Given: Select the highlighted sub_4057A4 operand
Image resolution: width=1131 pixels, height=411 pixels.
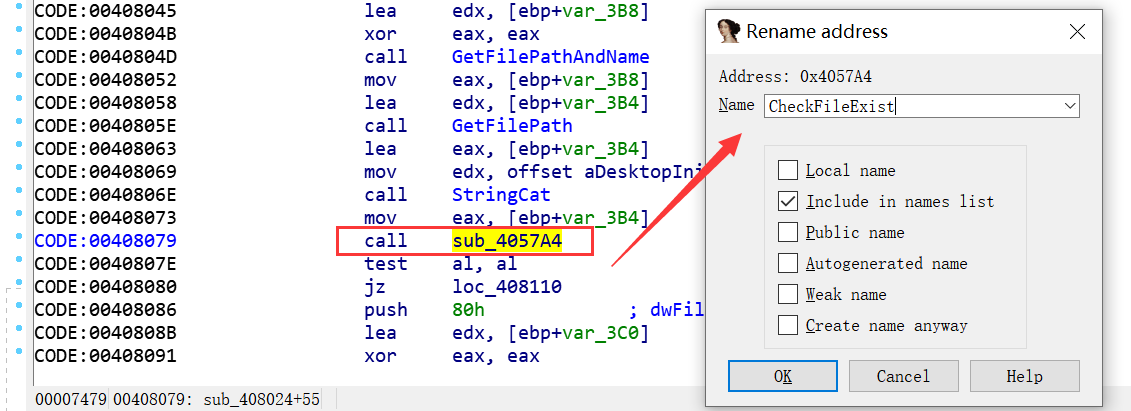Looking at the screenshot, I should tap(507, 241).
